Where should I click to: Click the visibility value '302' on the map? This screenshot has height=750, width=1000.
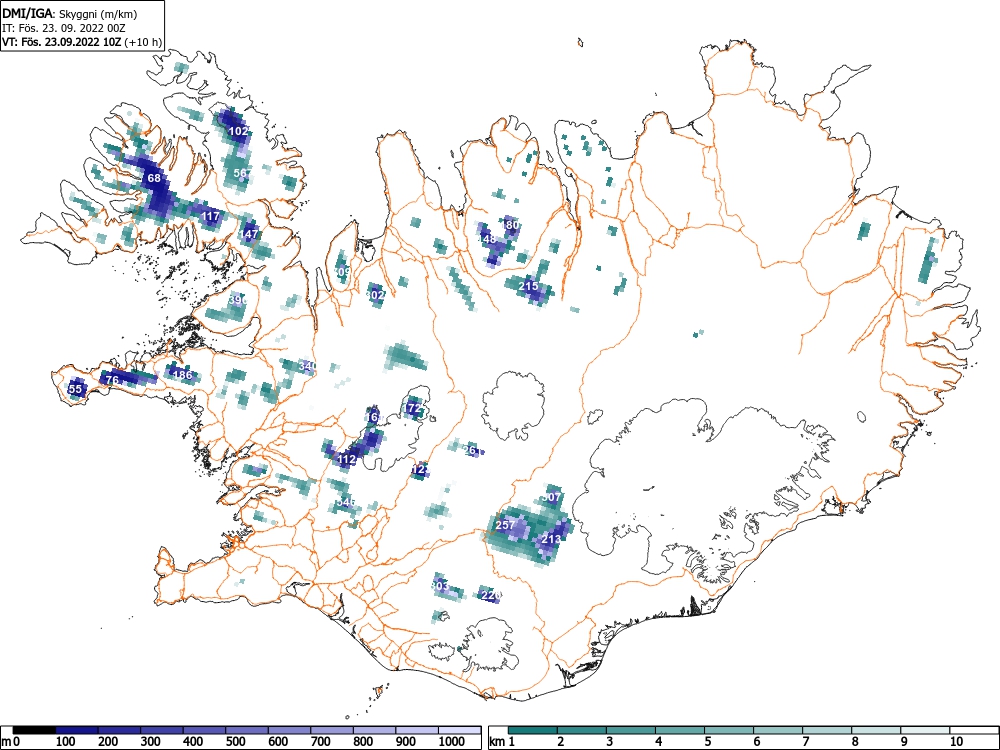point(376,295)
